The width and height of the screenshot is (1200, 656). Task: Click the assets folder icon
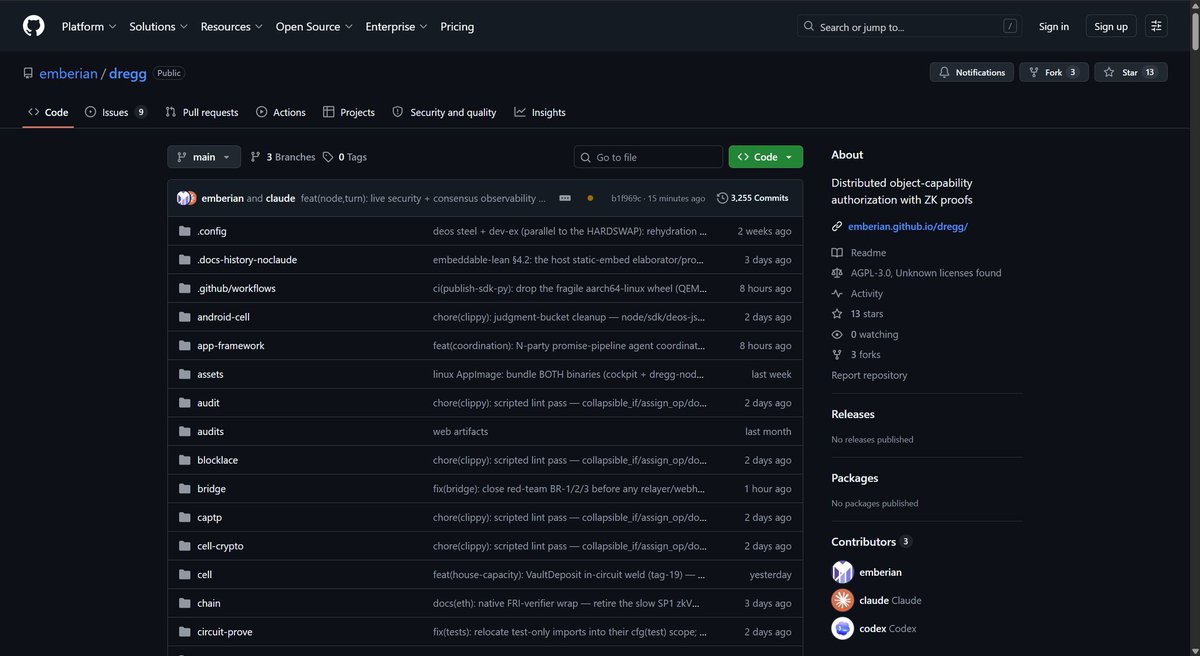(184, 374)
